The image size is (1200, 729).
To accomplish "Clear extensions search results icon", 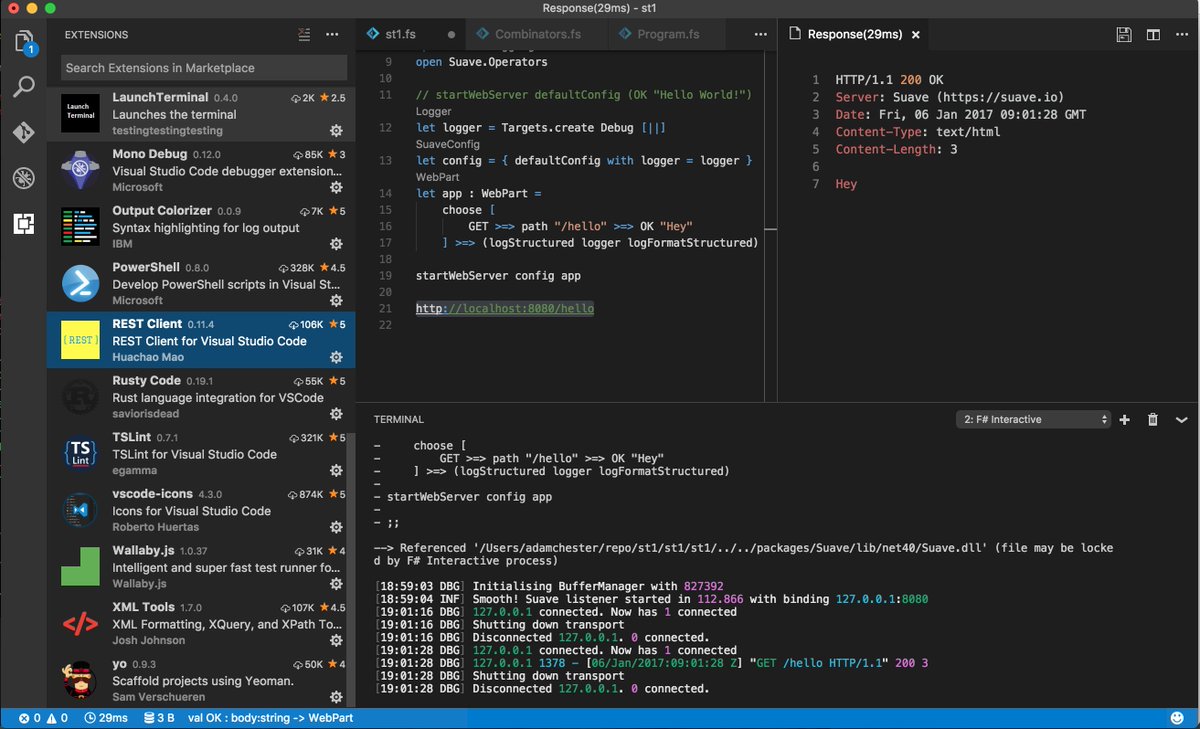I will coord(304,35).
